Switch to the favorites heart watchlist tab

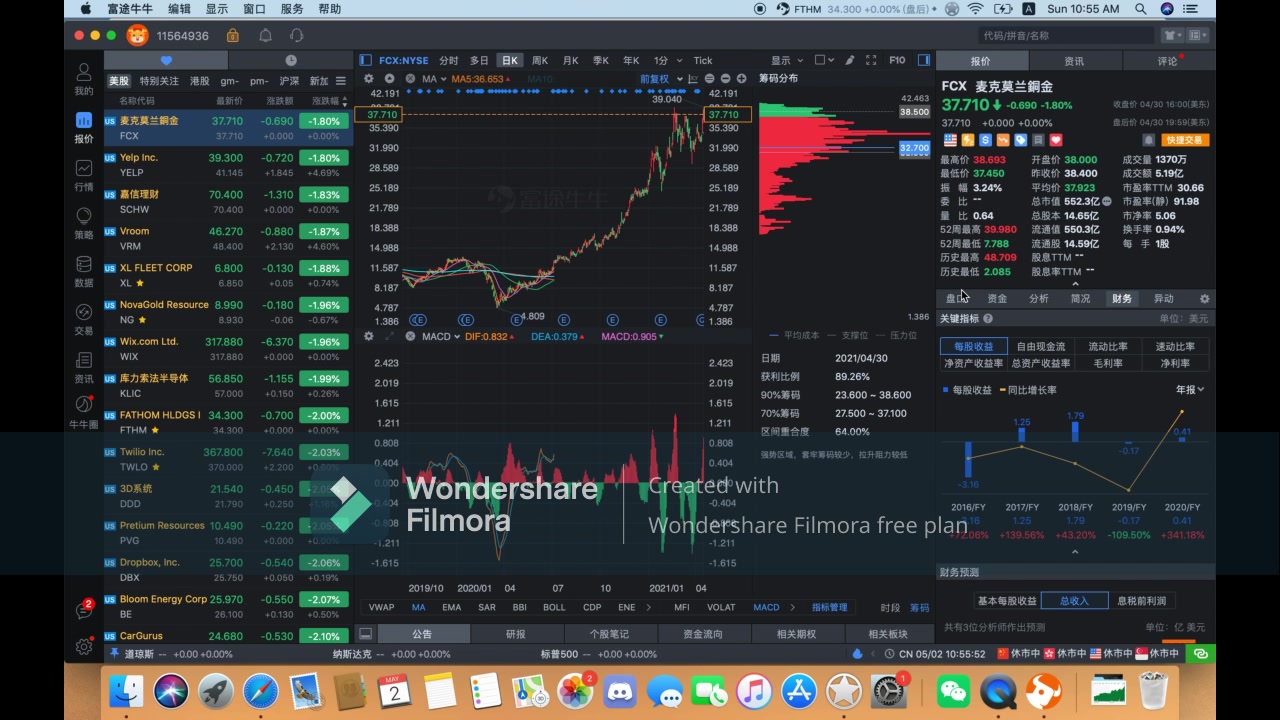[166, 60]
